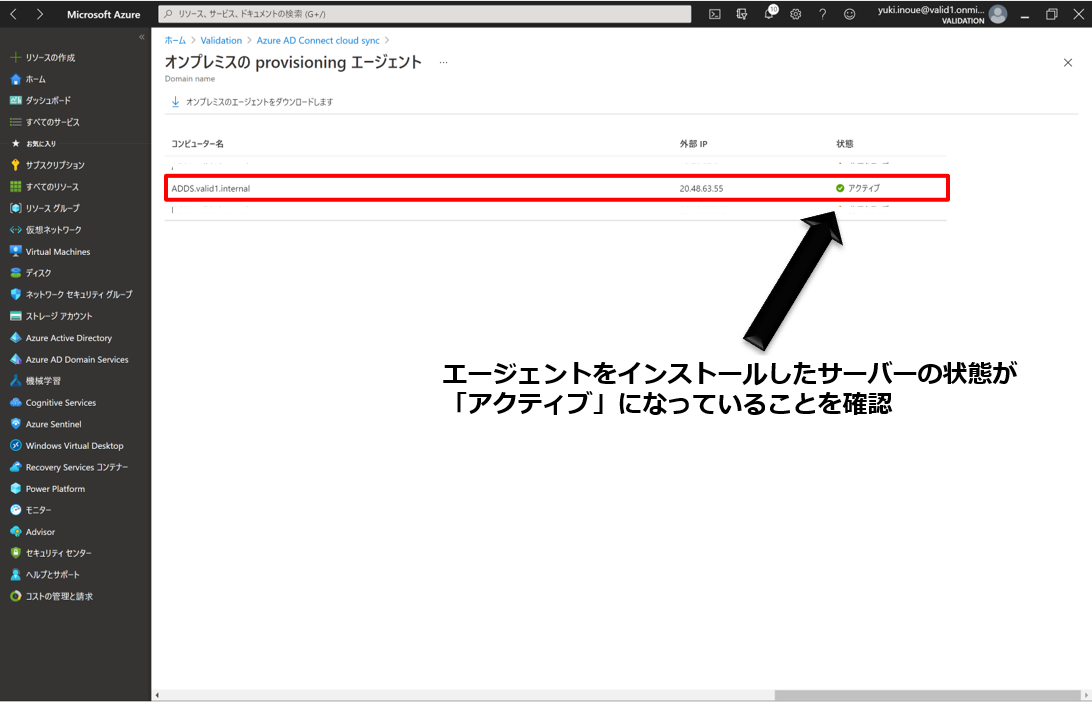
Task: Click the 状態 column header
Action: tap(845, 144)
